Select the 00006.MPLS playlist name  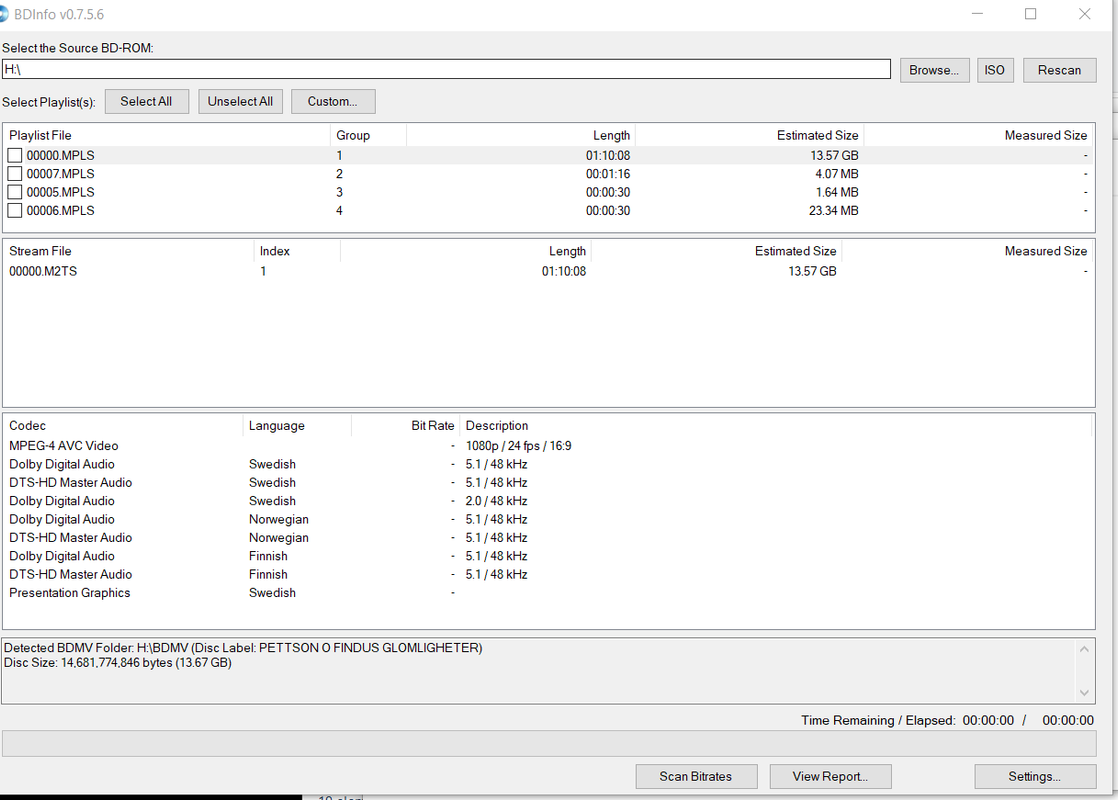61,211
